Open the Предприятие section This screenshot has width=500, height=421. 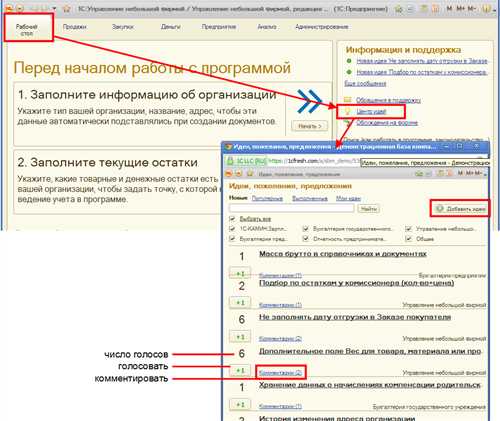219,27
